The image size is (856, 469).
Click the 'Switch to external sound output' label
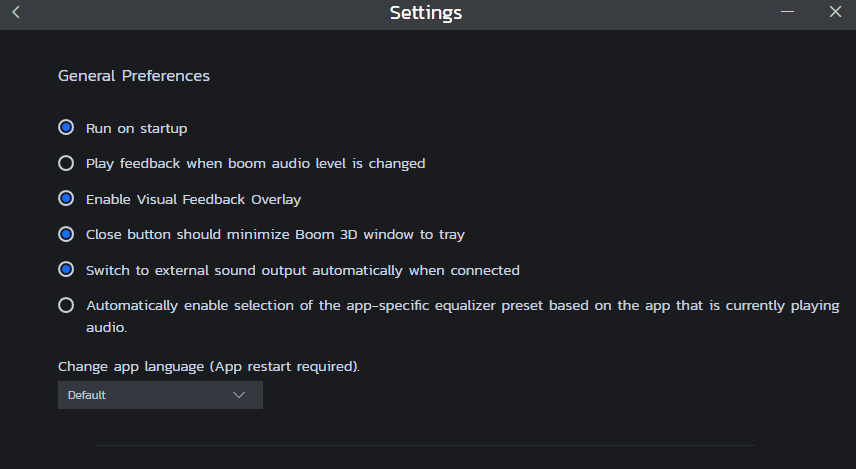tap(302, 270)
